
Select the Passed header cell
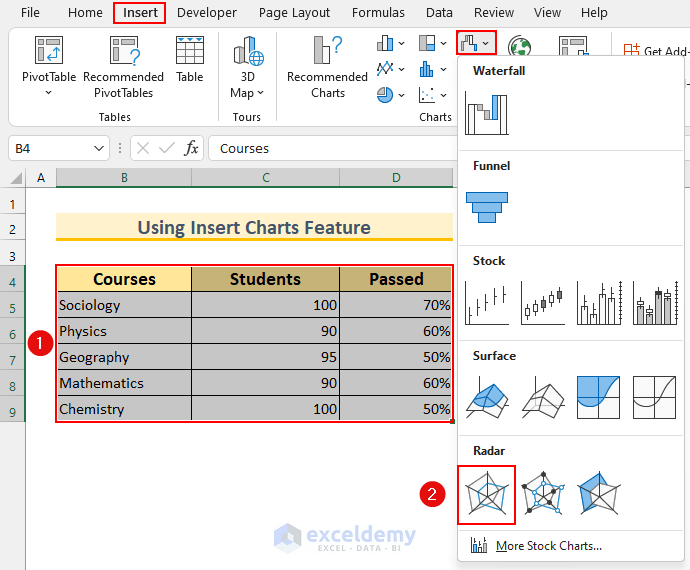coord(396,279)
